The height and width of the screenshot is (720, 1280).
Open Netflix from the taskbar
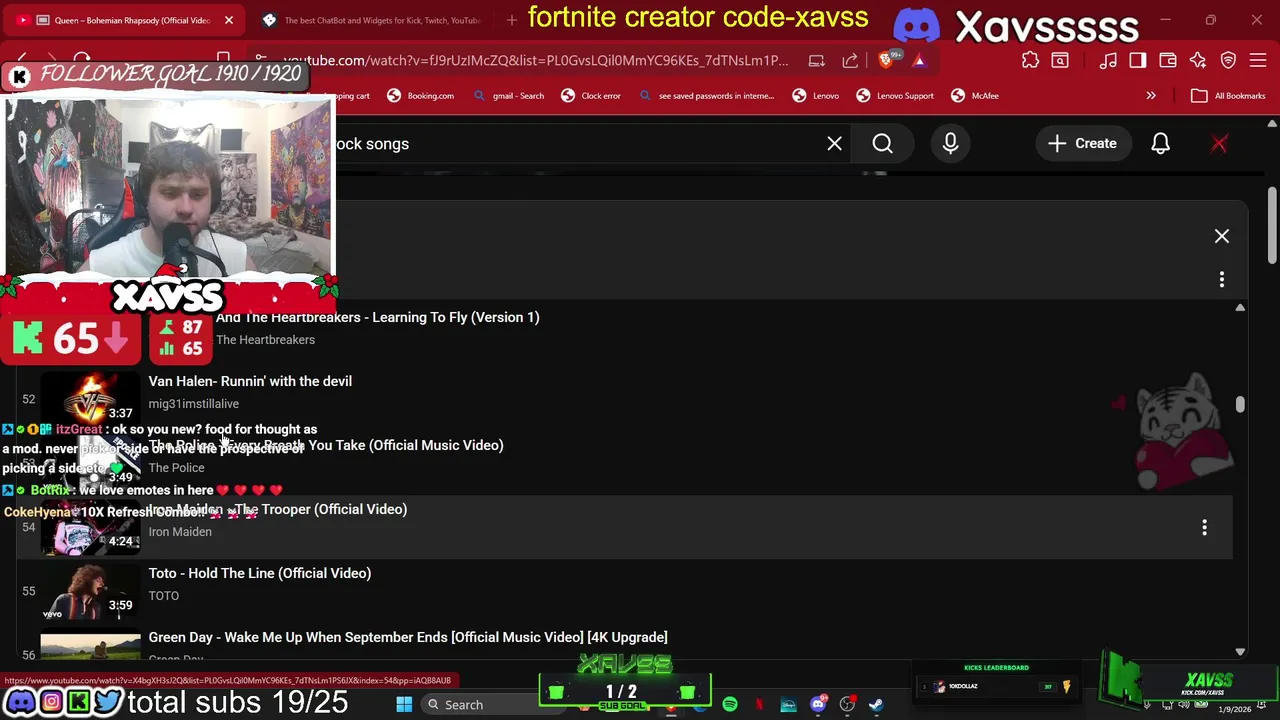(x=759, y=705)
